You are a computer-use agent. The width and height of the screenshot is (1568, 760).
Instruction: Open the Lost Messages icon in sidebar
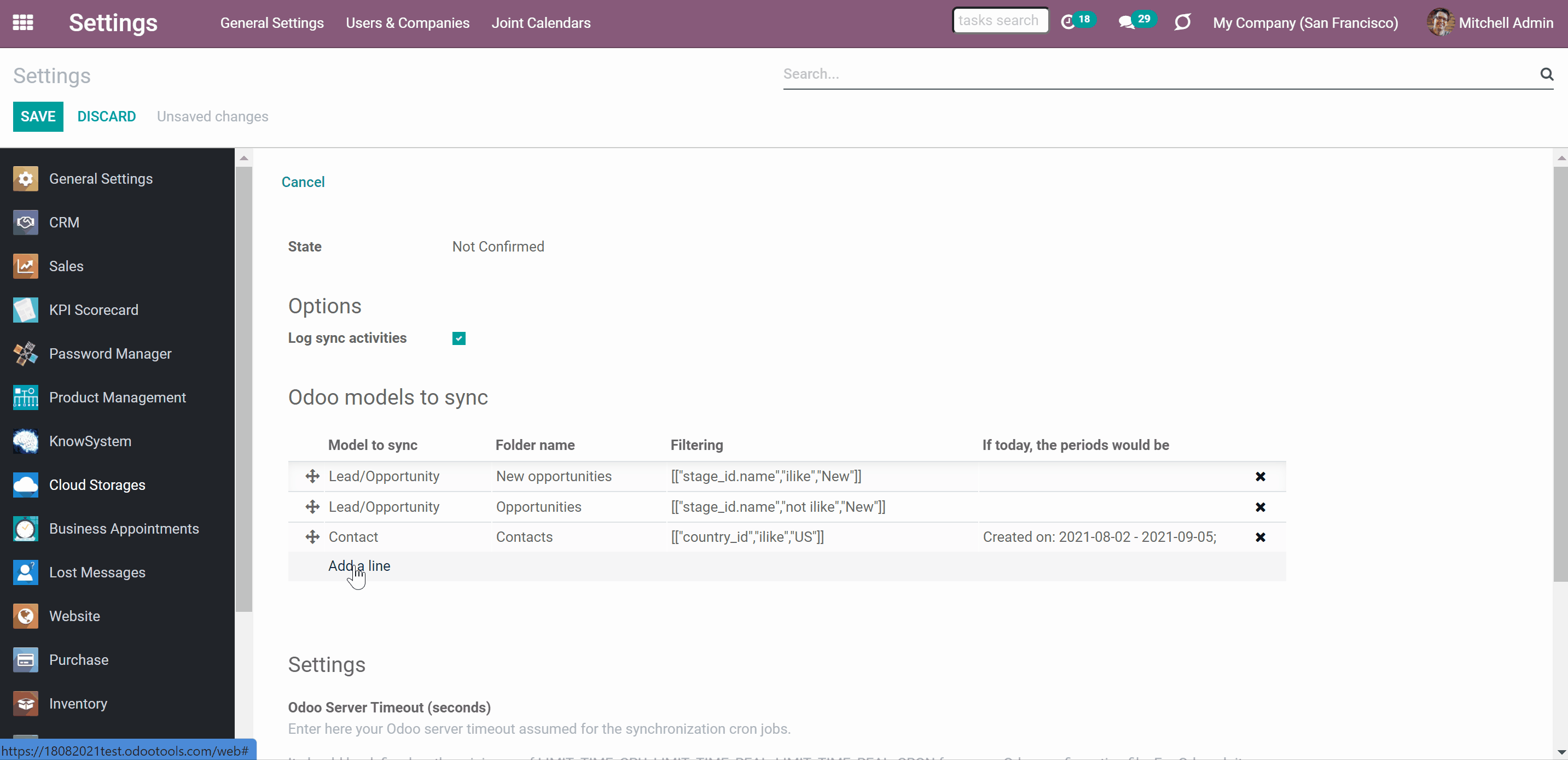pyautogui.click(x=26, y=572)
